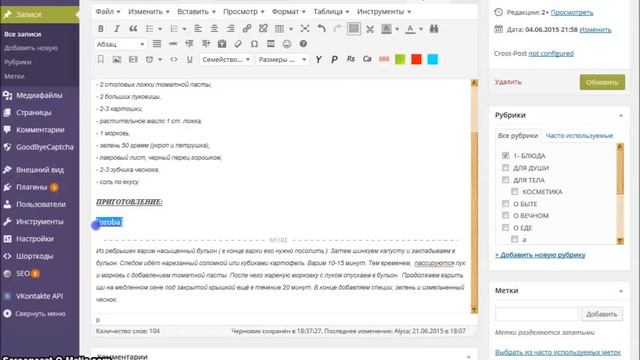Open the Изменить menu
The height and width of the screenshot is (360, 640).
tap(149, 12)
